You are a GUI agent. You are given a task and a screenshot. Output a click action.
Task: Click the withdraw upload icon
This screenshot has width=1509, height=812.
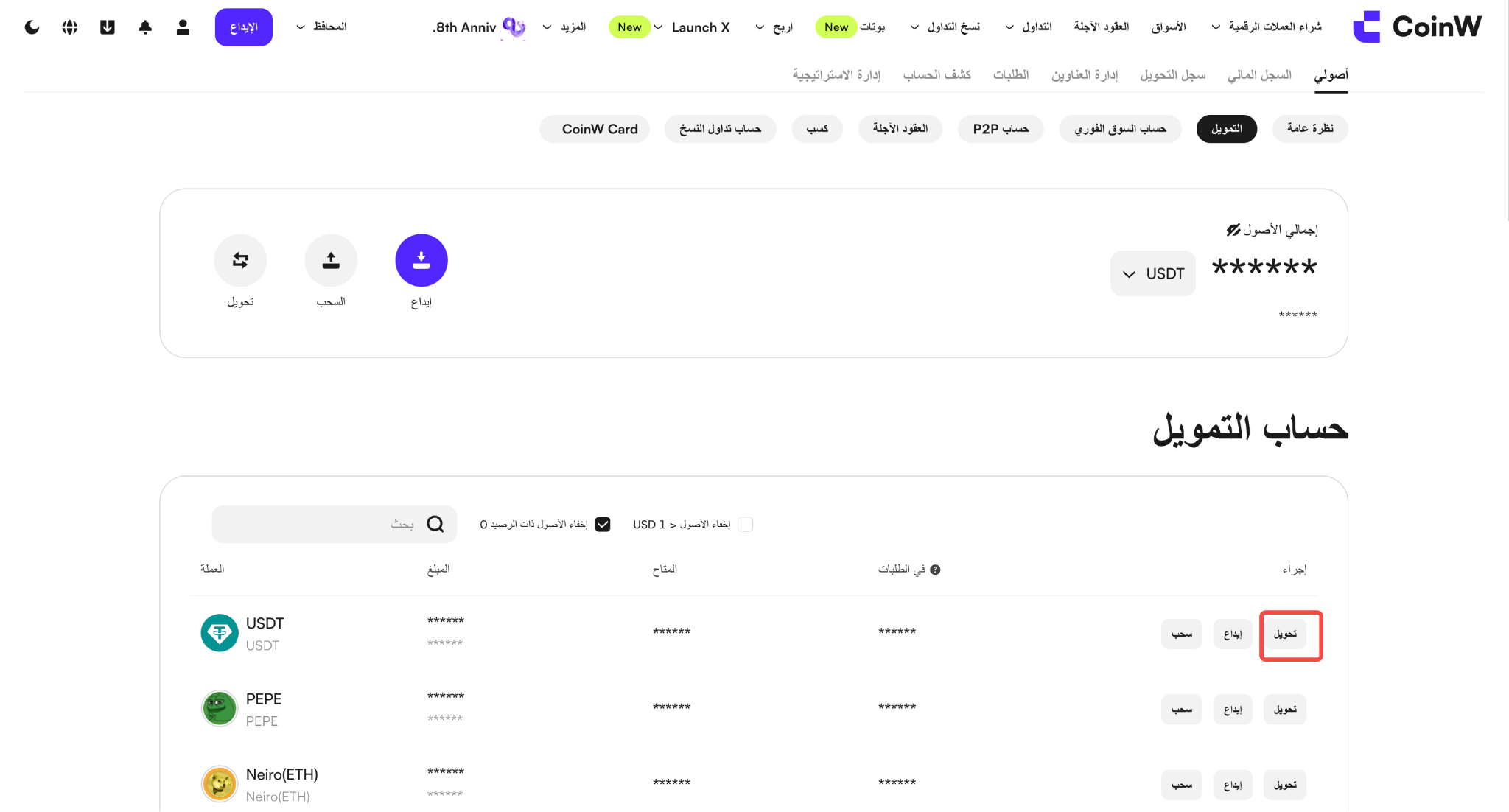point(331,260)
